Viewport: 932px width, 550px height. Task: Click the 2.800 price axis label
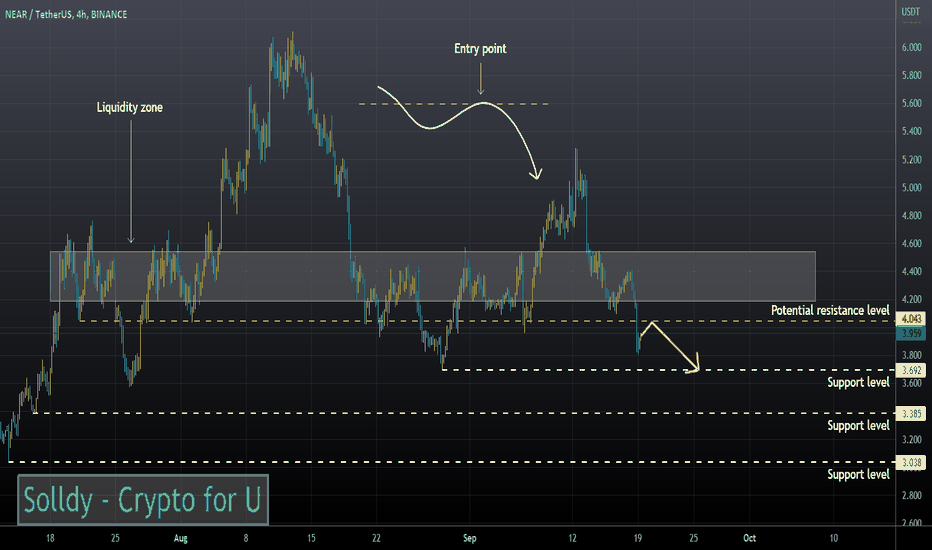point(911,496)
